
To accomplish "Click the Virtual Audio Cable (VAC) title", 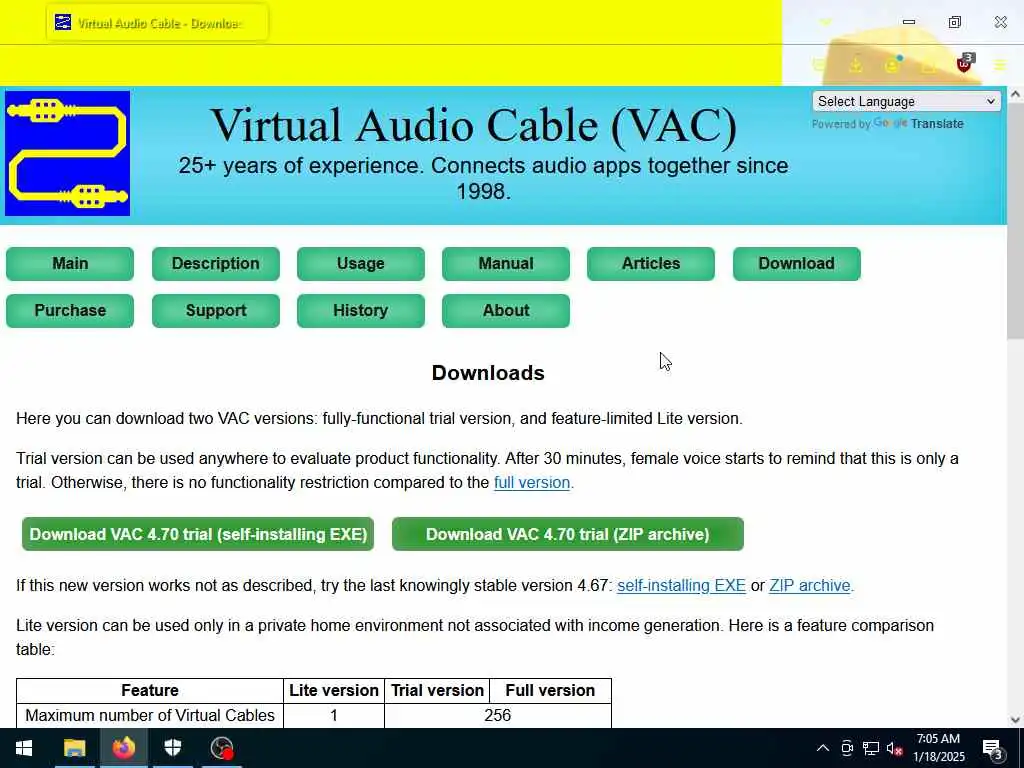I will tap(473, 125).
